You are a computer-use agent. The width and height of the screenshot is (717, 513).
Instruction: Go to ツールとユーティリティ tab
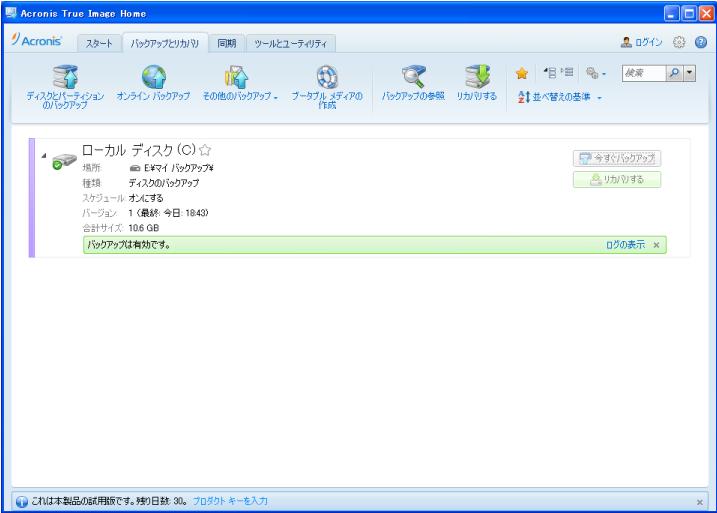click(291, 44)
